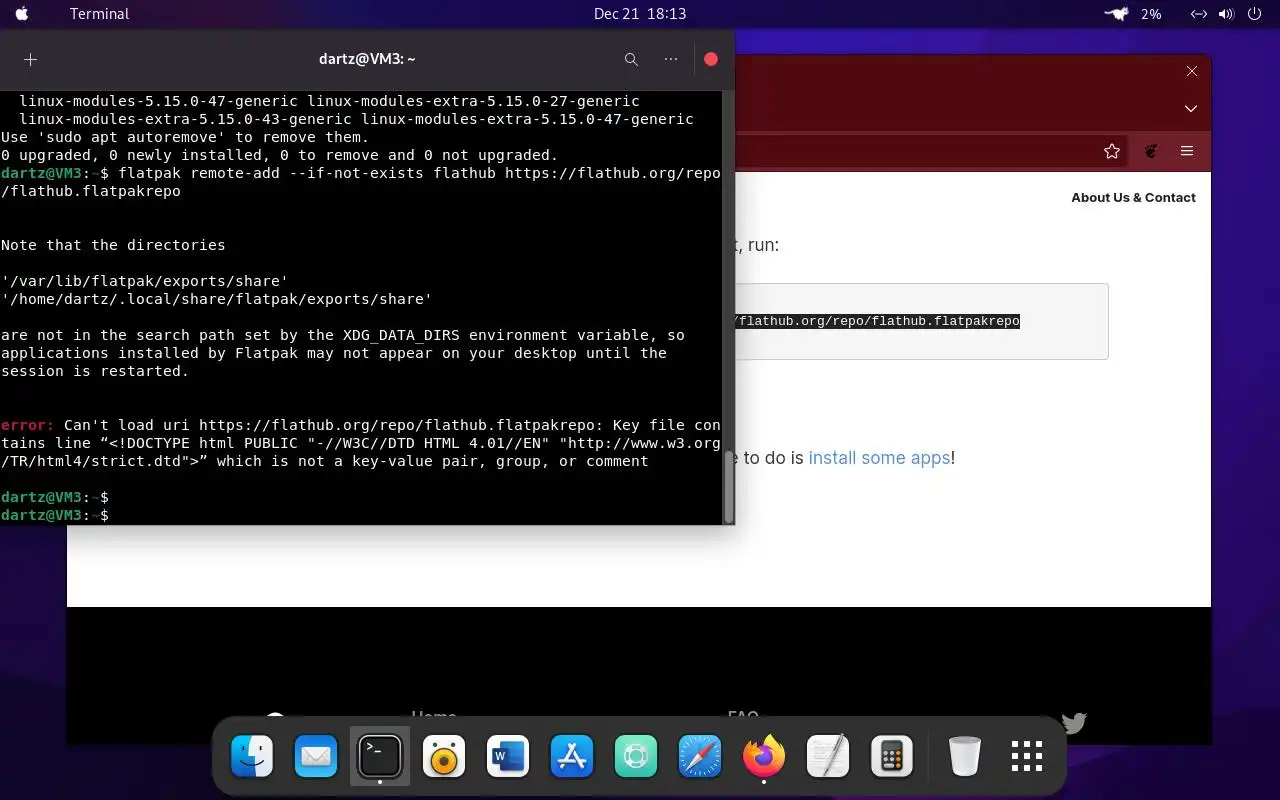Show all applications grid in dock
Screen dimensions: 1280x800
pyautogui.click(x=1027, y=757)
